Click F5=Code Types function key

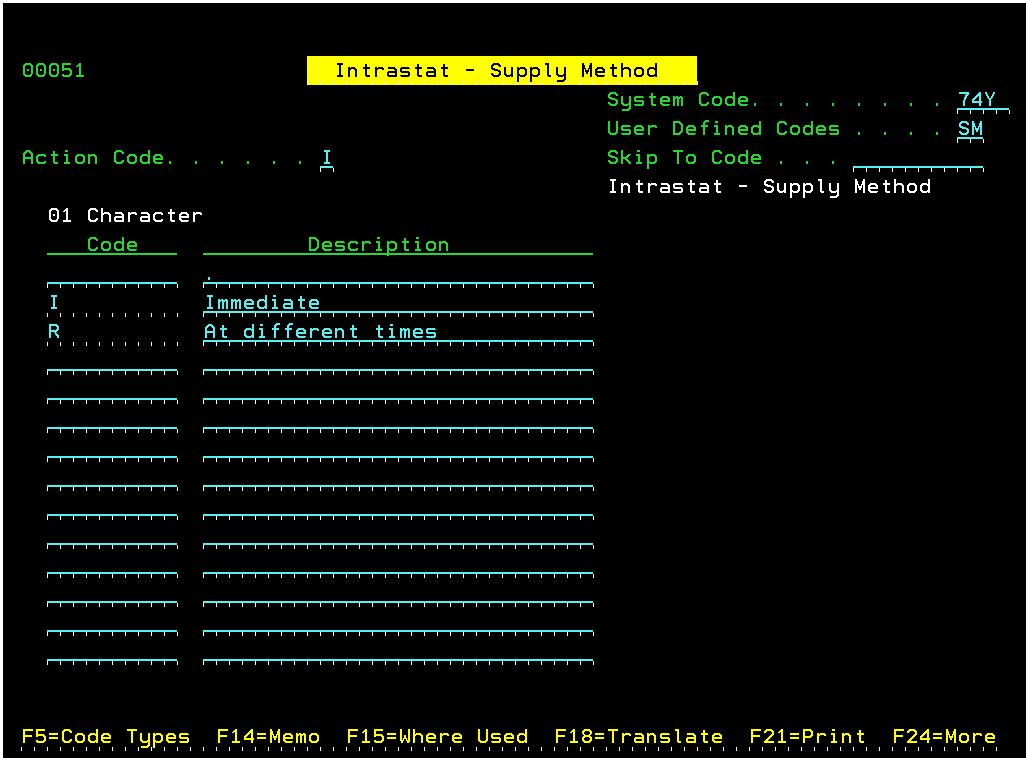click(106, 736)
